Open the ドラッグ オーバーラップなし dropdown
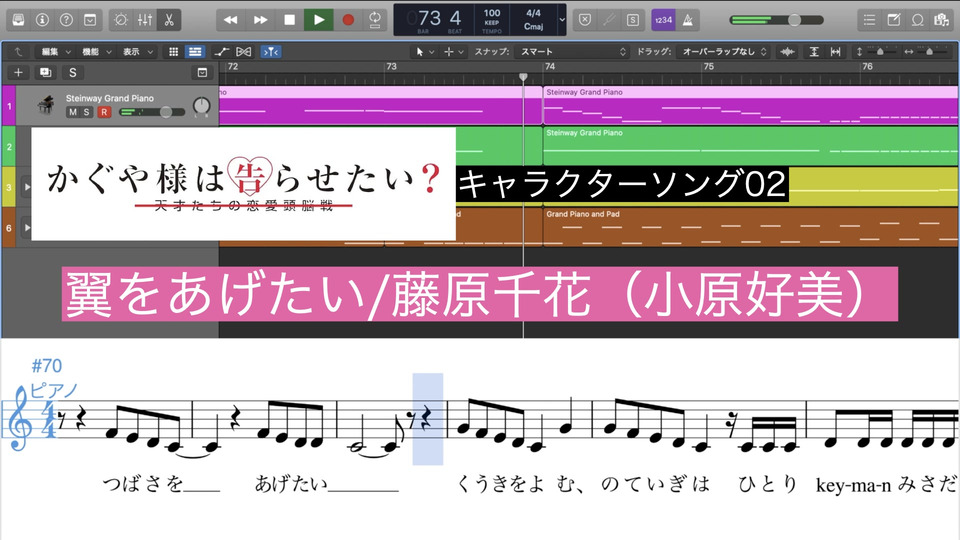The width and height of the screenshot is (960, 540). [724, 52]
